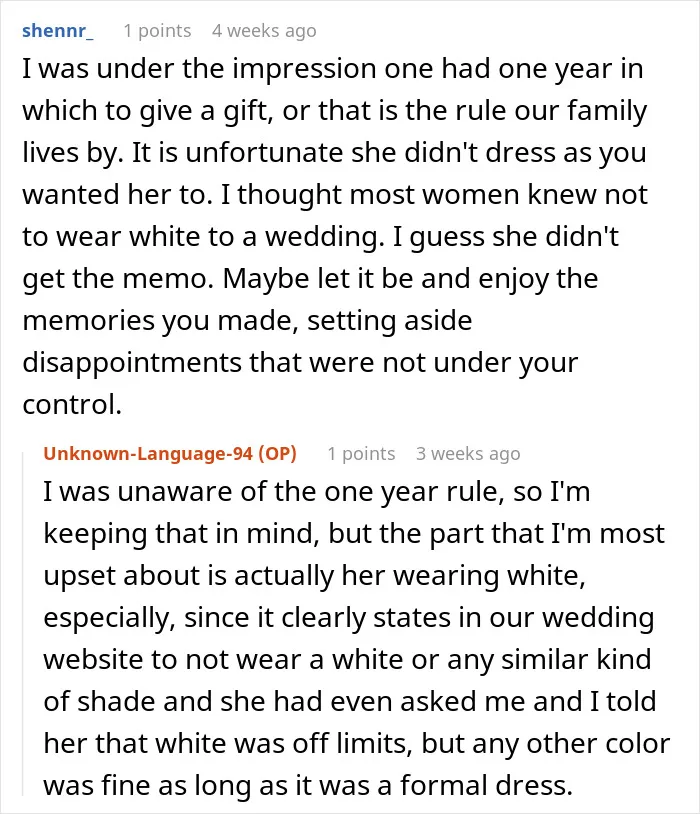700x814 pixels.
Task: Click "1 points" score beside shennr_
Action: click(157, 31)
